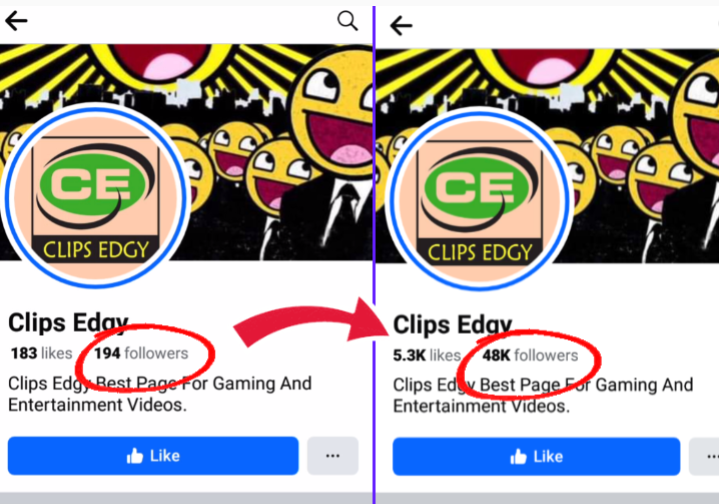Tap the back arrow in right screenshot
The image size is (719, 504).
401,25
